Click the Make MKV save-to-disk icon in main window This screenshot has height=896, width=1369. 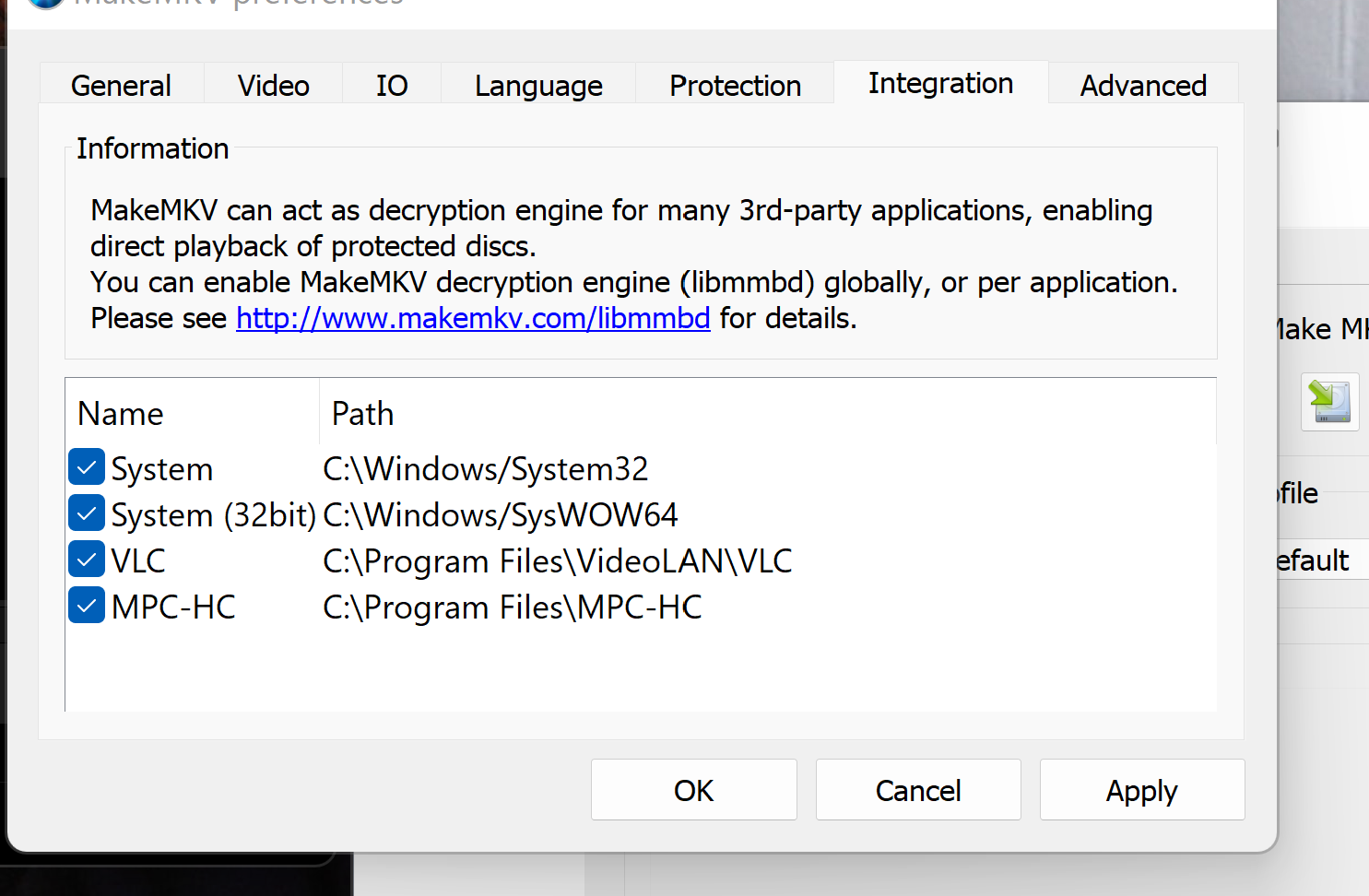pos(1329,402)
